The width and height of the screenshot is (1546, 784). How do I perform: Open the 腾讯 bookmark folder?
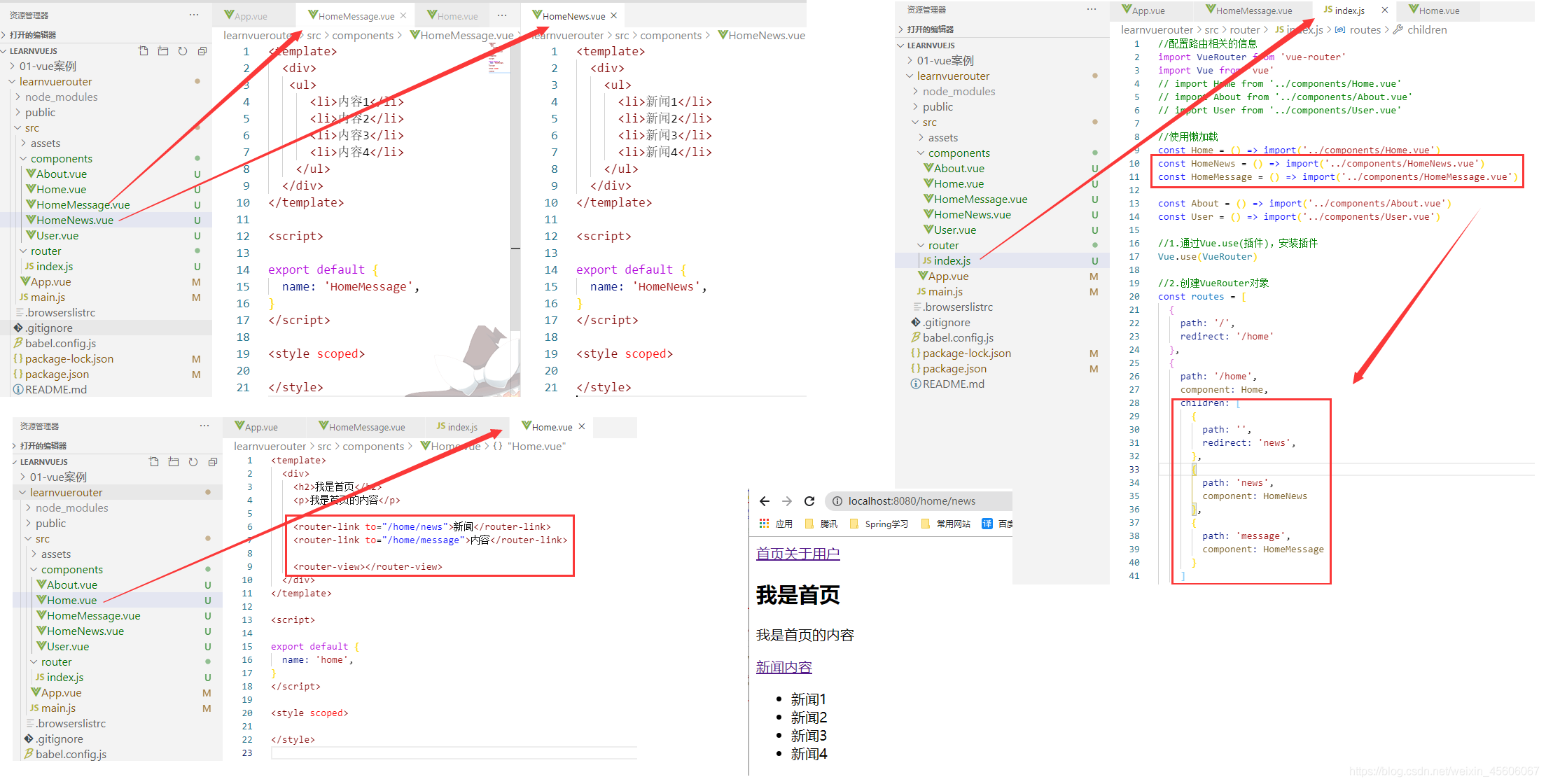[x=828, y=524]
